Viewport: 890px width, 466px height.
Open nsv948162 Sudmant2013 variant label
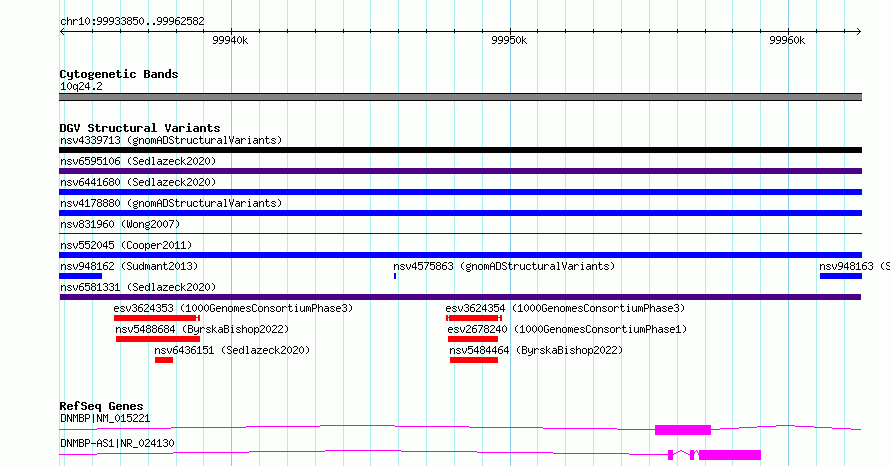coord(129,266)
